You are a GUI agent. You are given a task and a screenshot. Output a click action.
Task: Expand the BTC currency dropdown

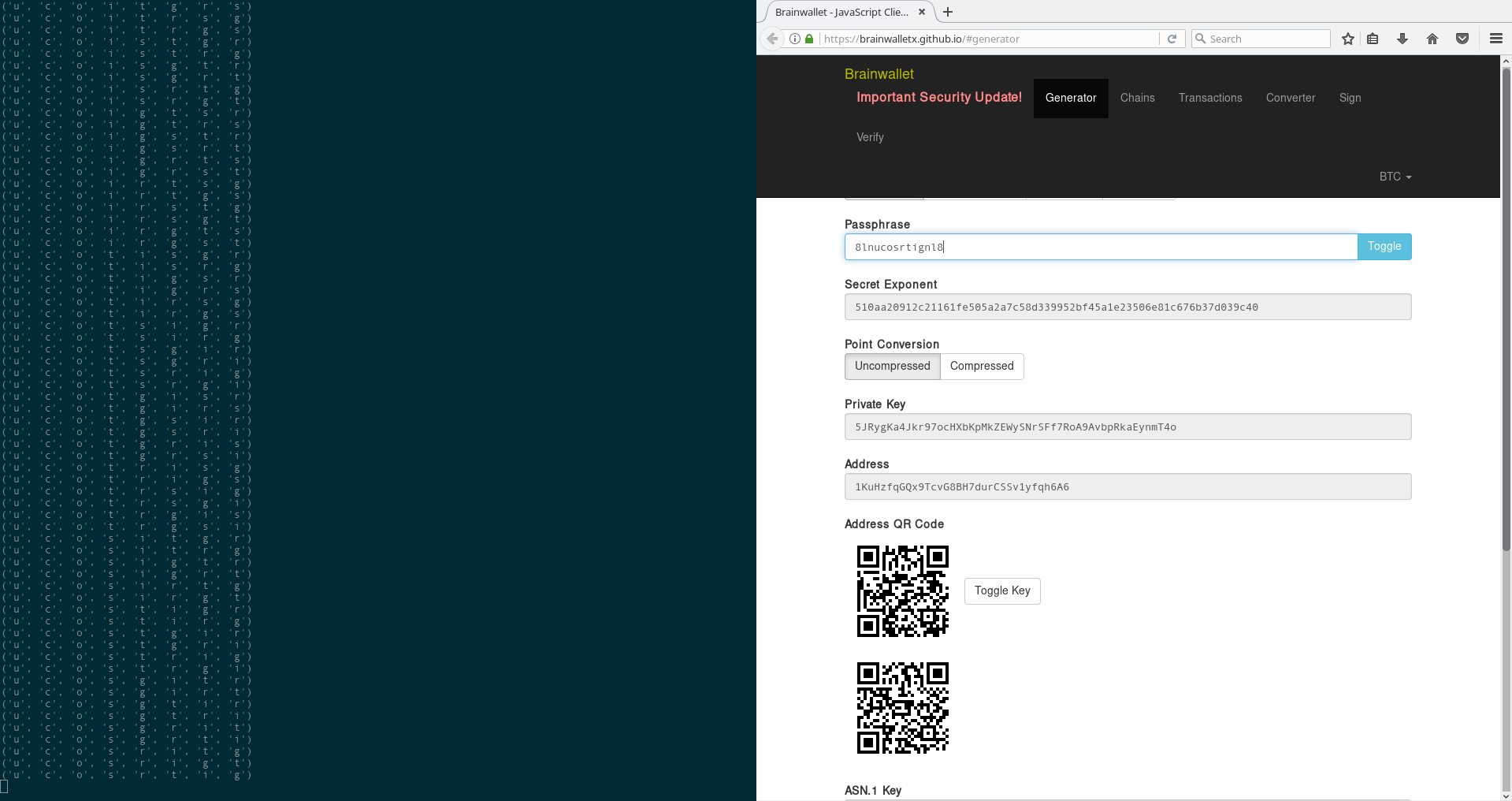click(x=1395, y=177)
